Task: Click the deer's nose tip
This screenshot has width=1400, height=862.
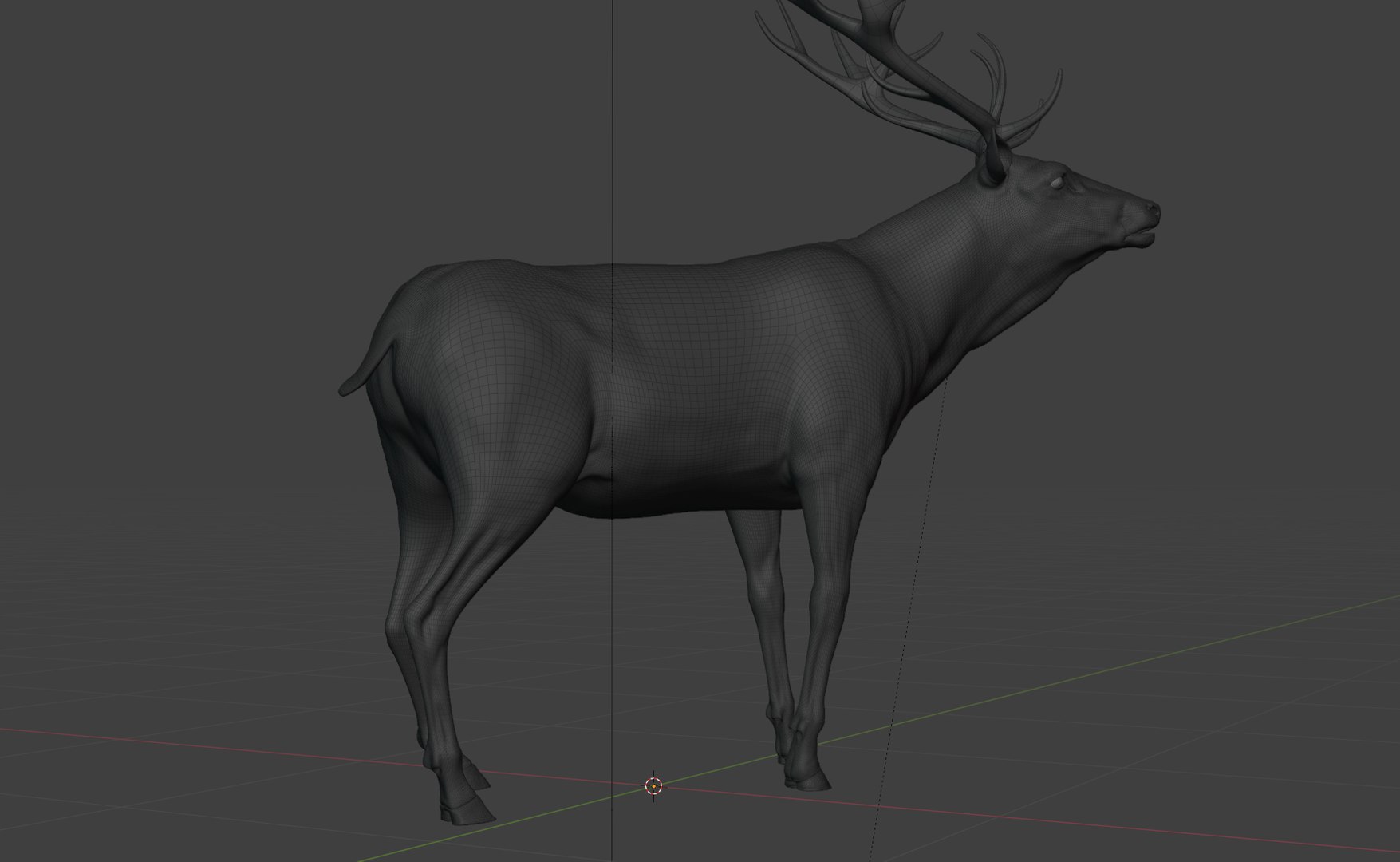Action: pyautogui.click(x=1152, y=209)
